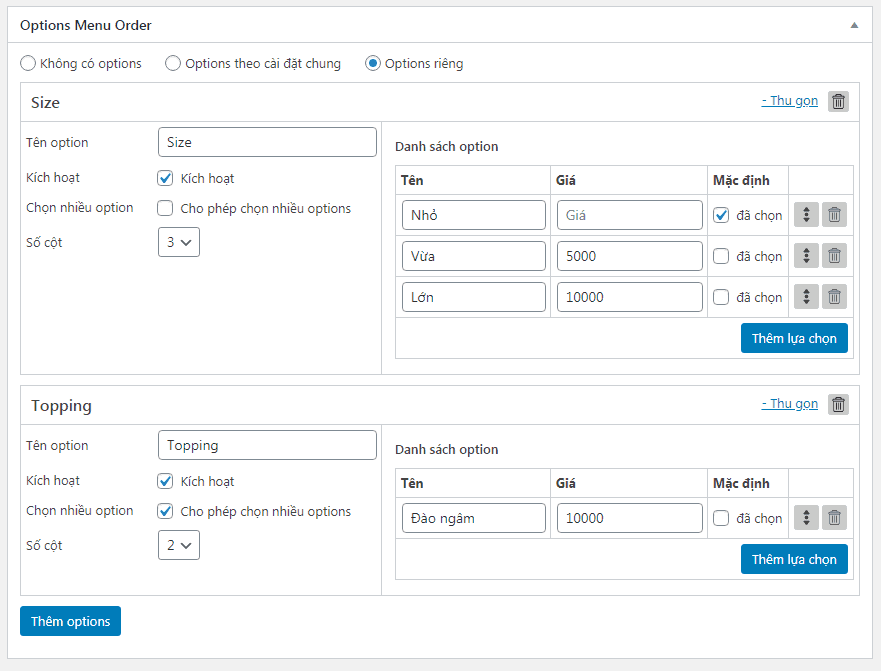Screen dimensions: 881x671
Task: Mark Vừa as default selected
Action: (x=721, y=256)
